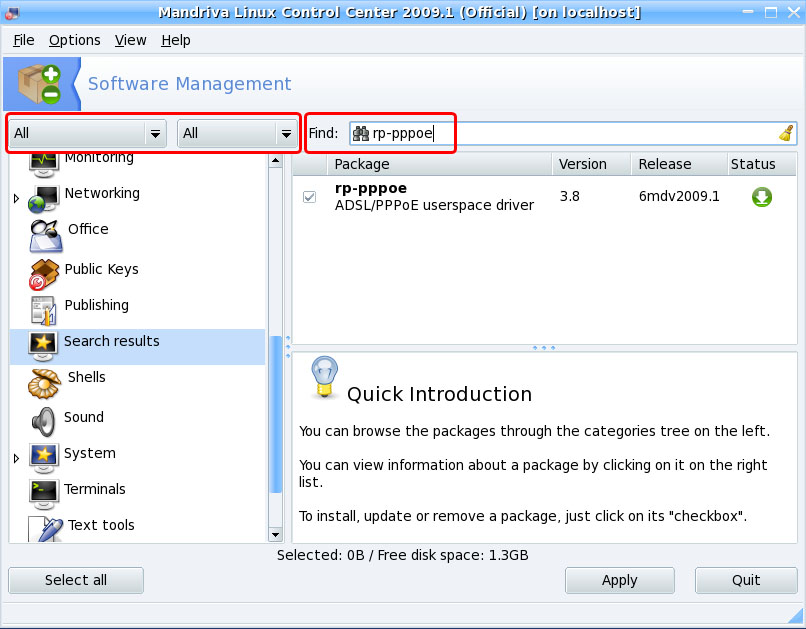806x629 pixels.
Task: Sort by the Package column header
Action: 439,164
